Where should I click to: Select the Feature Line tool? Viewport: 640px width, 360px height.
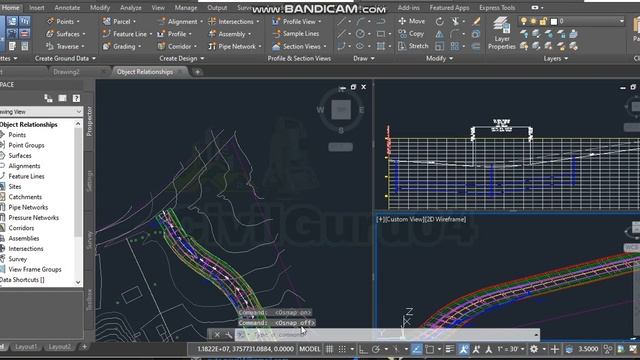click(x=127, y=34)
